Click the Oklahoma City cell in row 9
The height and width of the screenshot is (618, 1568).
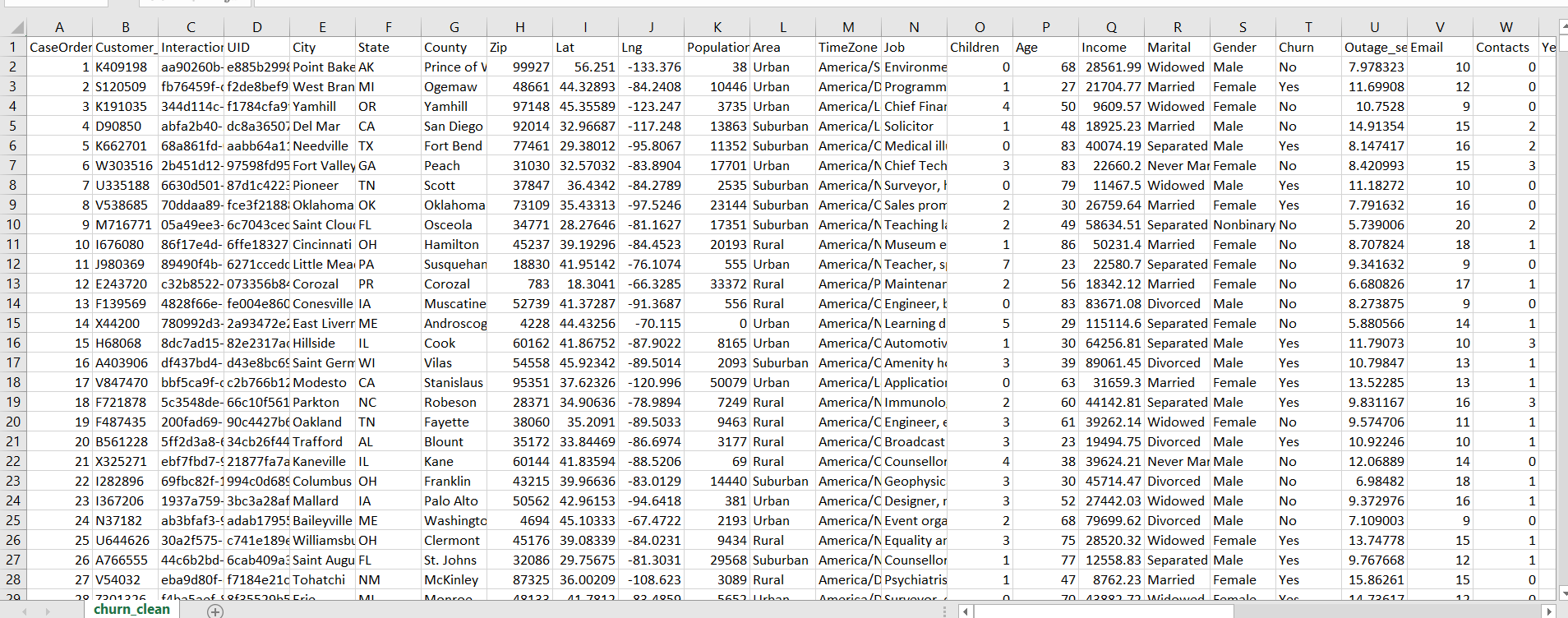pos(322,205)
